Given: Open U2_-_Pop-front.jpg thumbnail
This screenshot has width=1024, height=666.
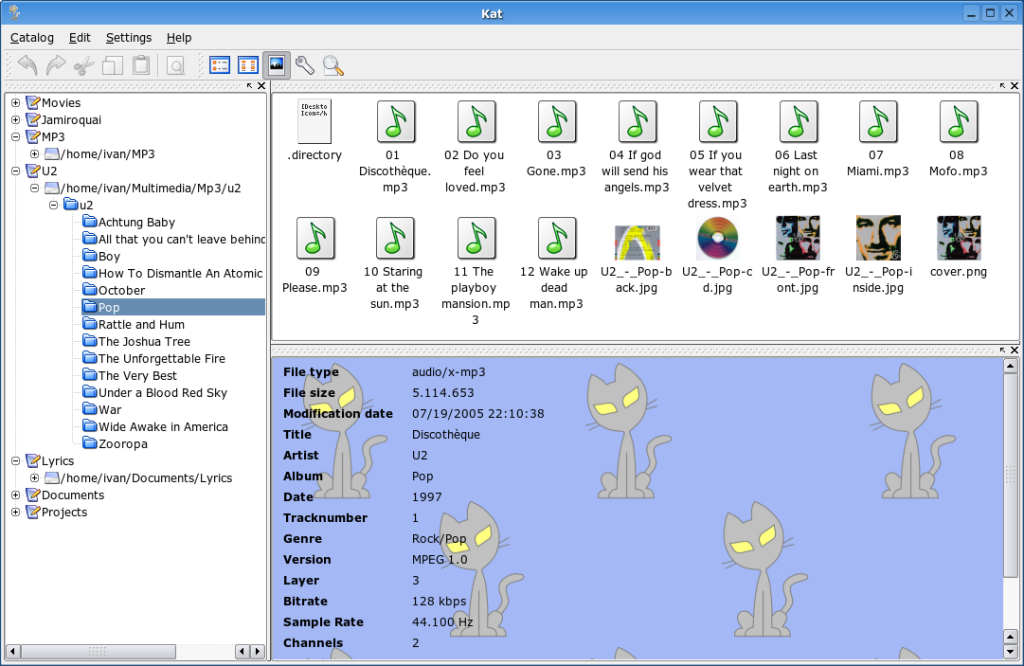Looking at the screenshot, I should 798,238.
